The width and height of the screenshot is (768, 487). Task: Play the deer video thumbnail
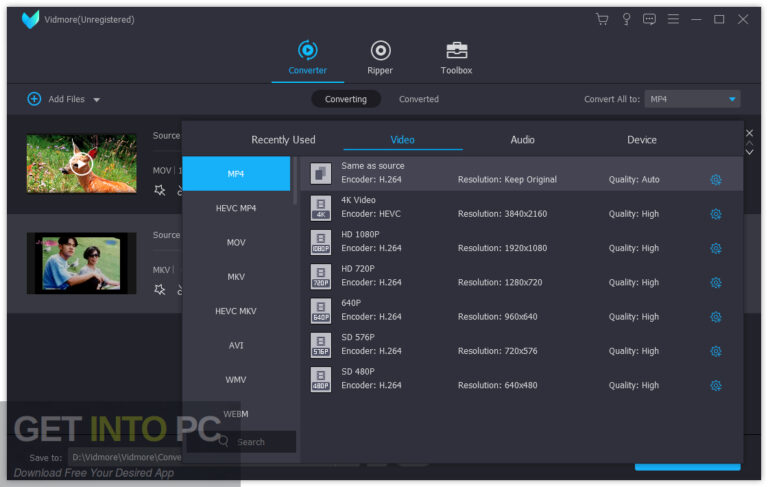tap(81, 164)
